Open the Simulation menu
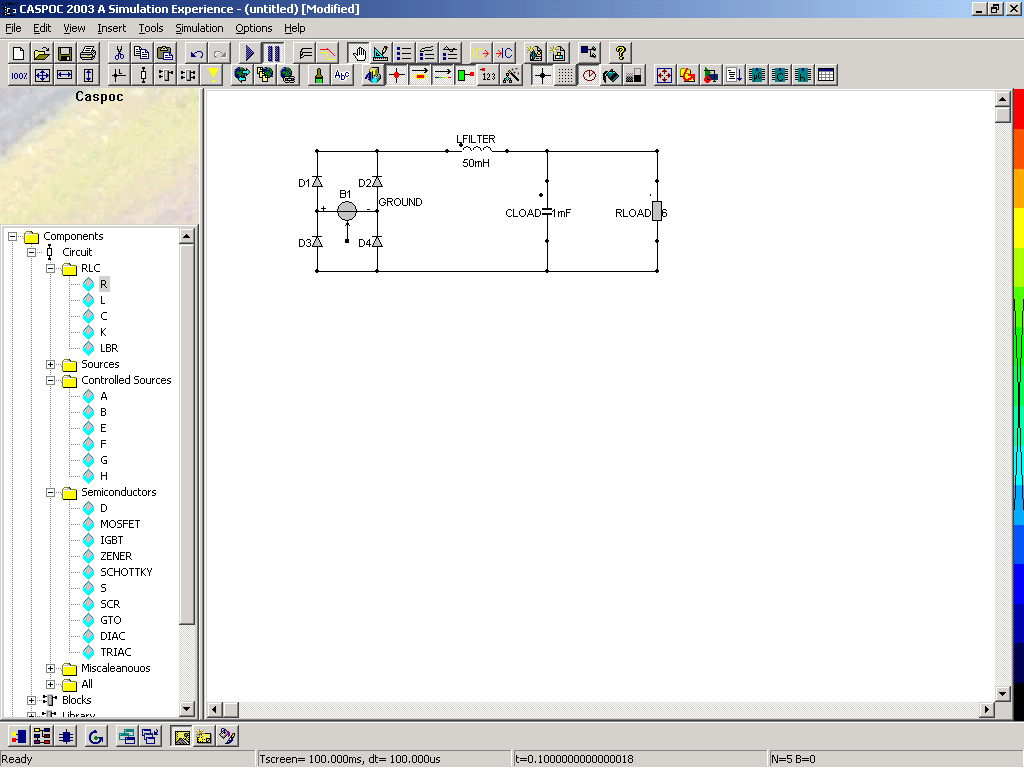 pyautogui.click(x=199, y=28)
